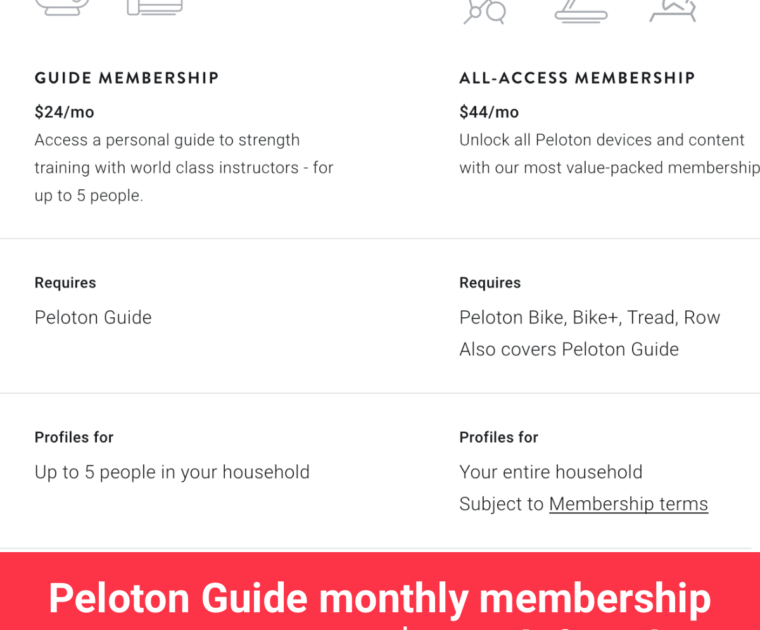Click Up to 5 people in your household
This screenshot has width=760, height=630.
point(172,472)
